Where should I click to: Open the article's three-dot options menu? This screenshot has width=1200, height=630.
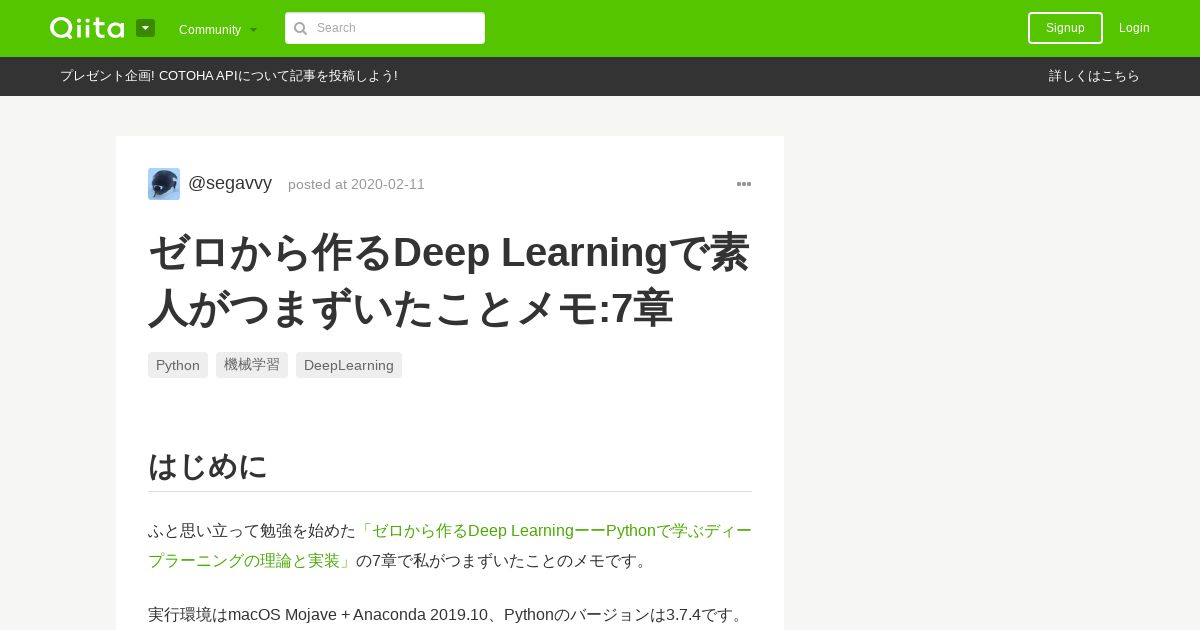744,184
